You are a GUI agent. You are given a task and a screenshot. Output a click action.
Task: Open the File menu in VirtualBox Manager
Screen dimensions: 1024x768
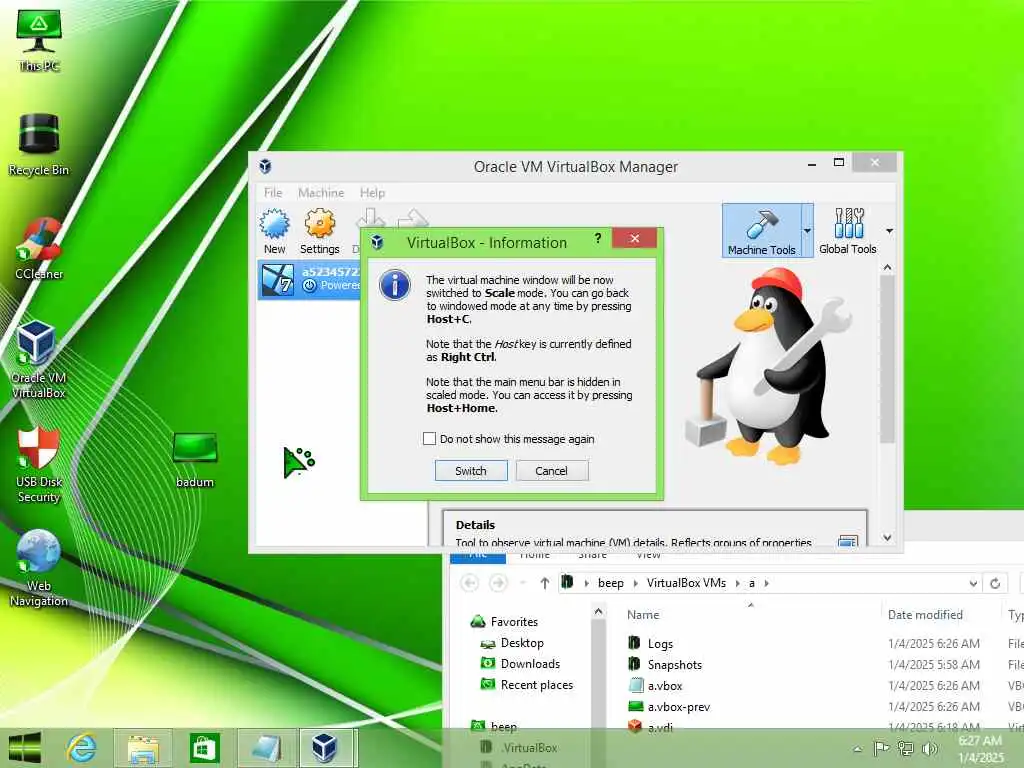[273, 193]
